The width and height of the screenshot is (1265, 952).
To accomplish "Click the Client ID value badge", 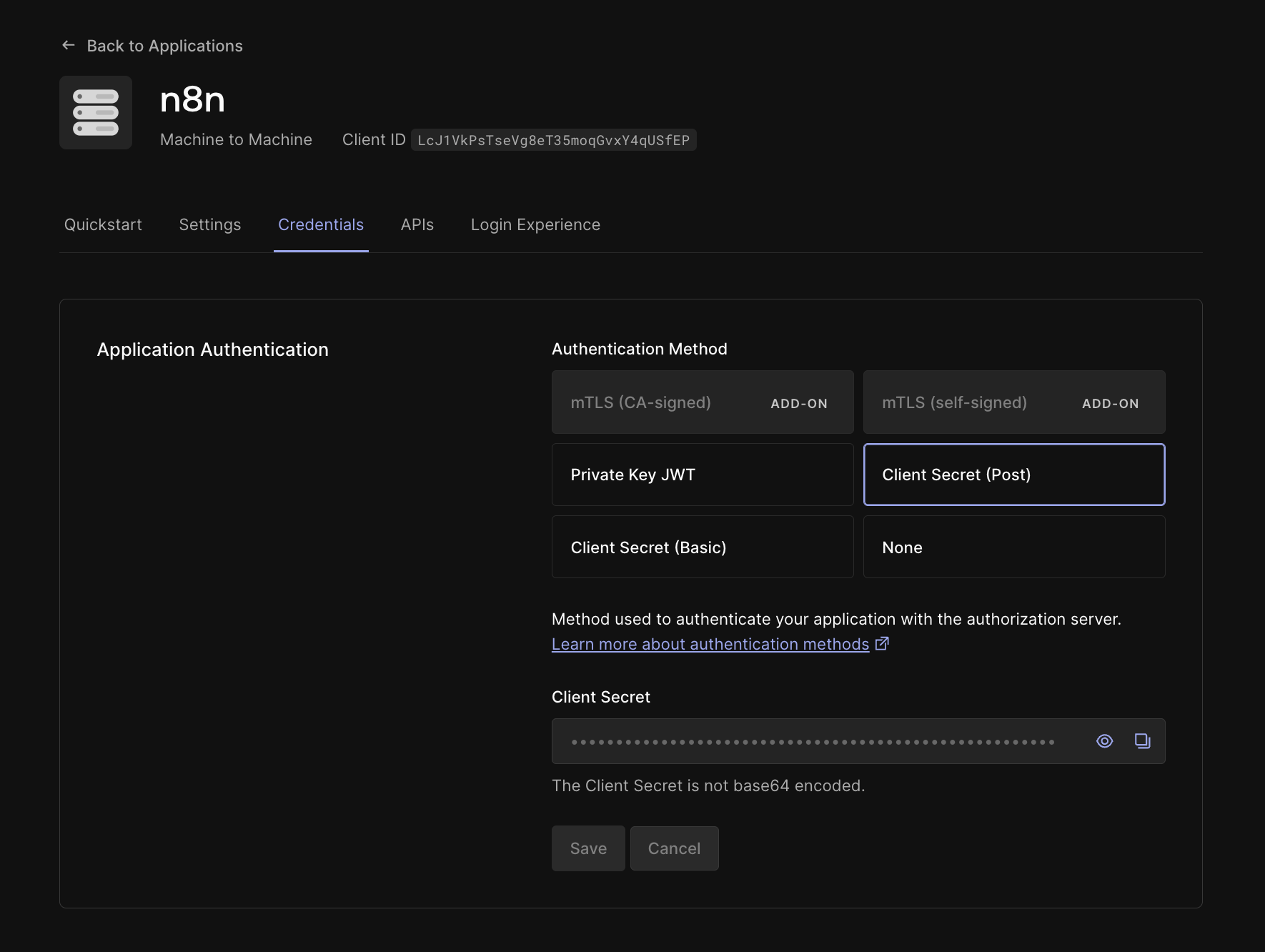I will point(553,140).
